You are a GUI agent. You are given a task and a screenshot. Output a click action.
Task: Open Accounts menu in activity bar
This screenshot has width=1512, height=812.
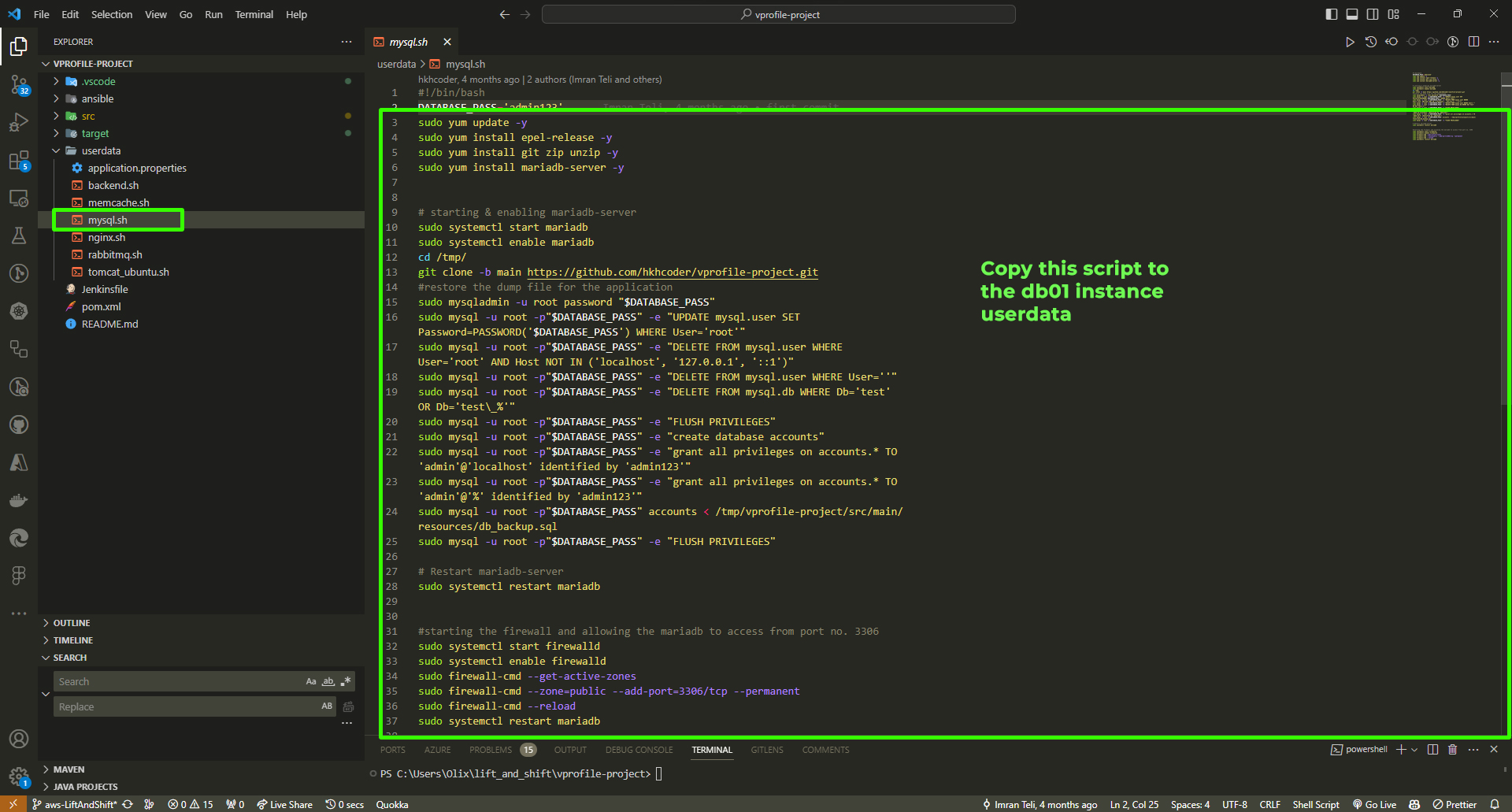coord(19,739)
